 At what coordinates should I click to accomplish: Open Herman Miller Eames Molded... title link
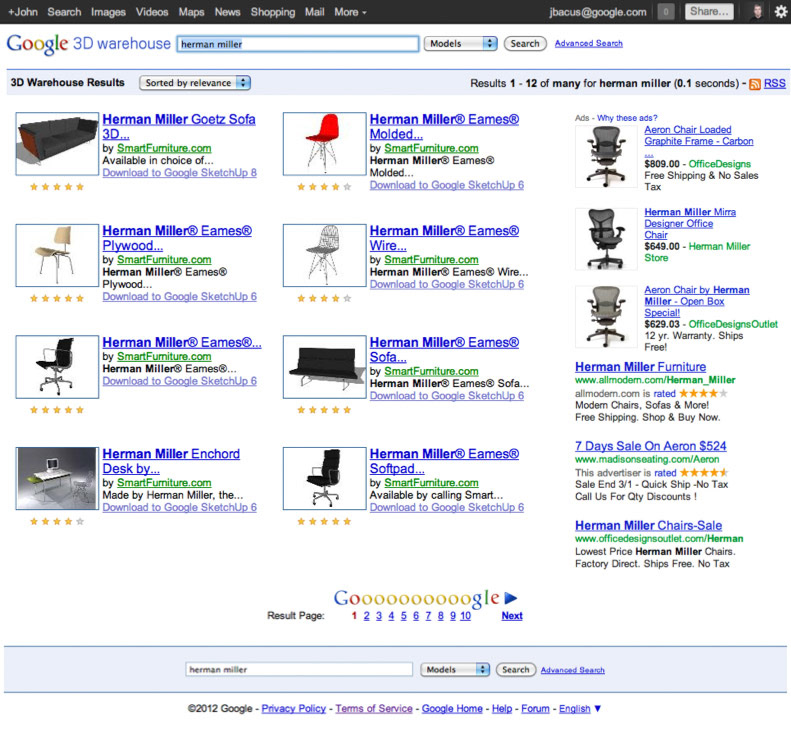pyautogui.click(x=444, y=127)
